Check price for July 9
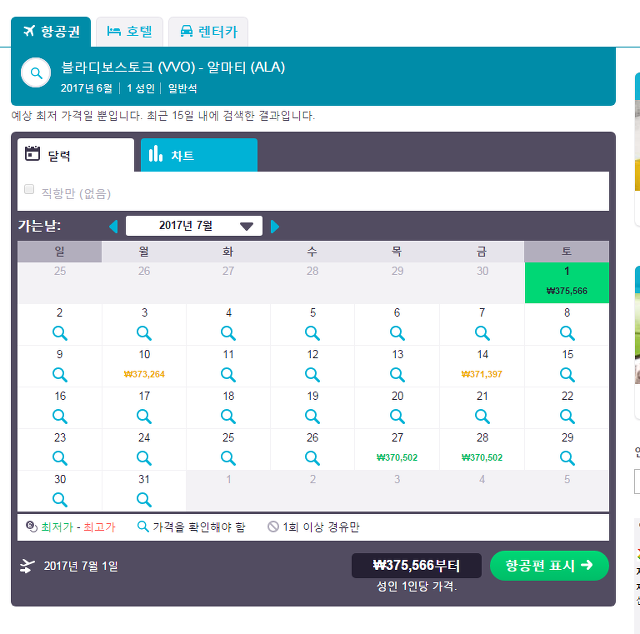This screenshot has width=640, height=634. [x=60, y=374]
